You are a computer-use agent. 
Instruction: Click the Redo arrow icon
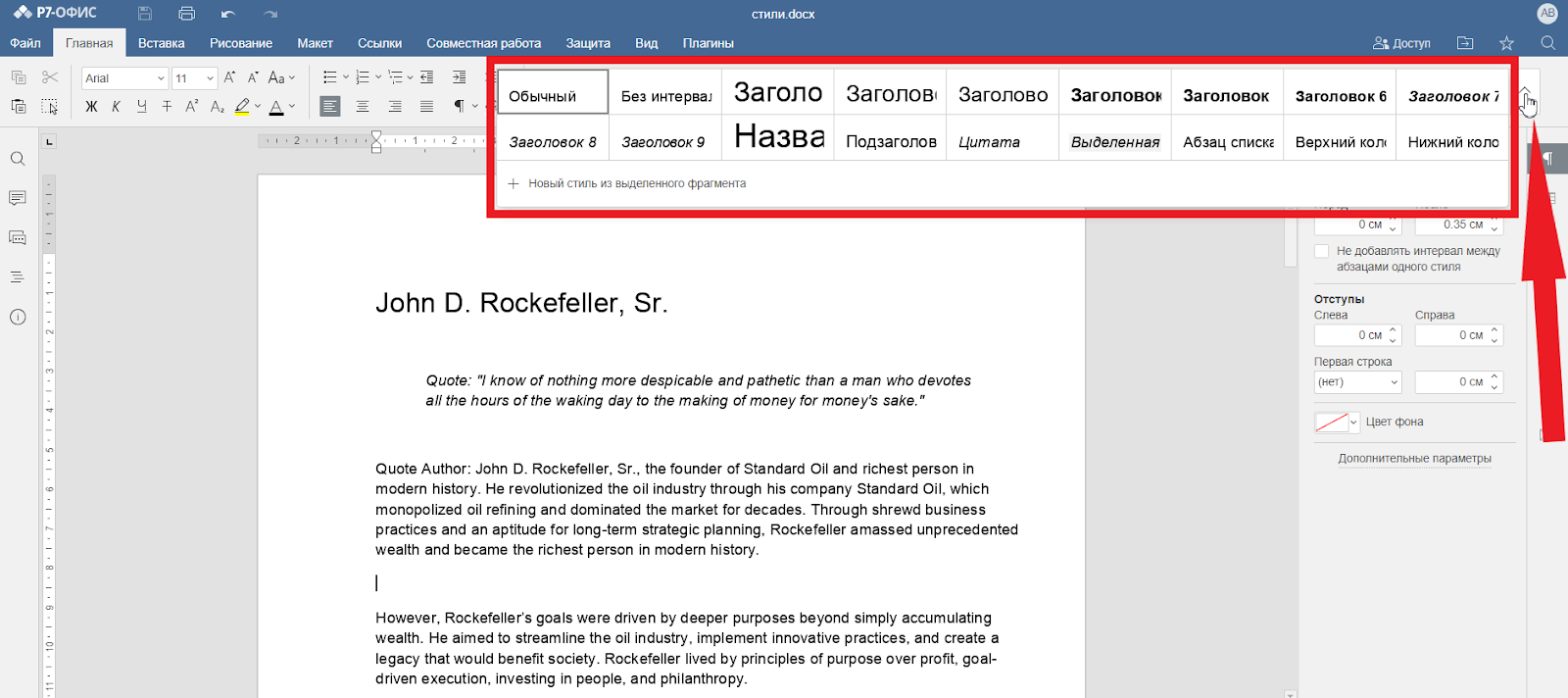pyautogui.click(x=270, y=14)
